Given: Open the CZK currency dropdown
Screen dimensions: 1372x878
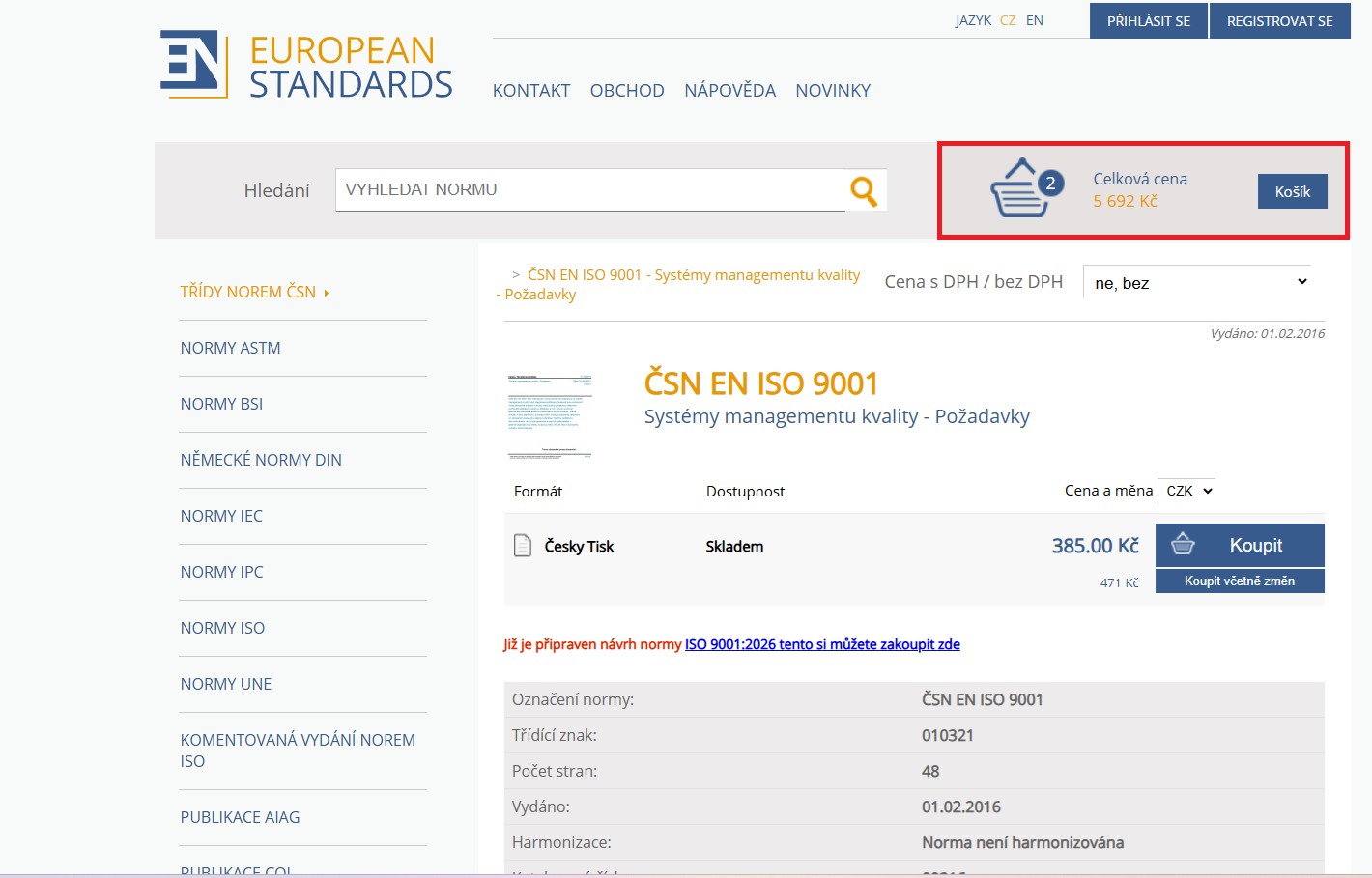Looking at the screenshot, I should pos(1187,491).
